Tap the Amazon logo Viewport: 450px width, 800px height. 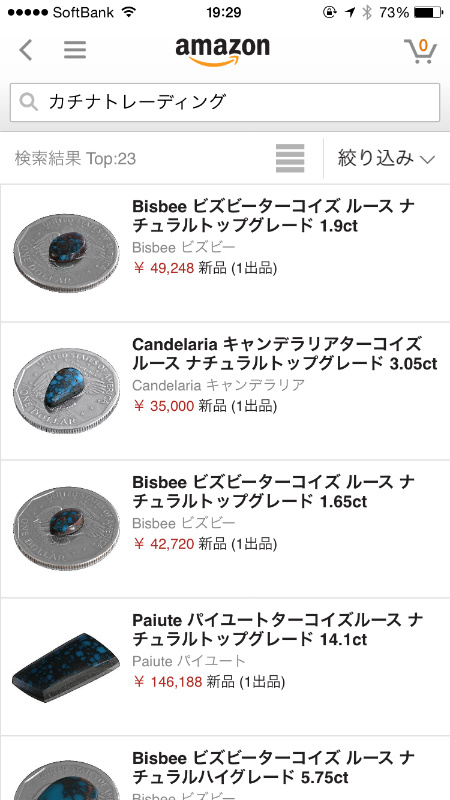point(222,52)
